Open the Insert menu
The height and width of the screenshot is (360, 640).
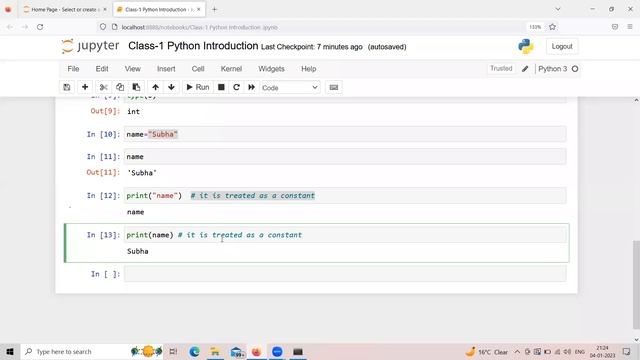point(166,69)
